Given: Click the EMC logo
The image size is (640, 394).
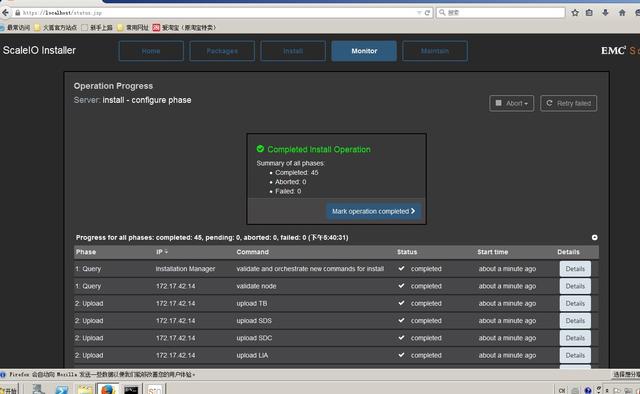Looking at the screenshot, I should 613,50.
